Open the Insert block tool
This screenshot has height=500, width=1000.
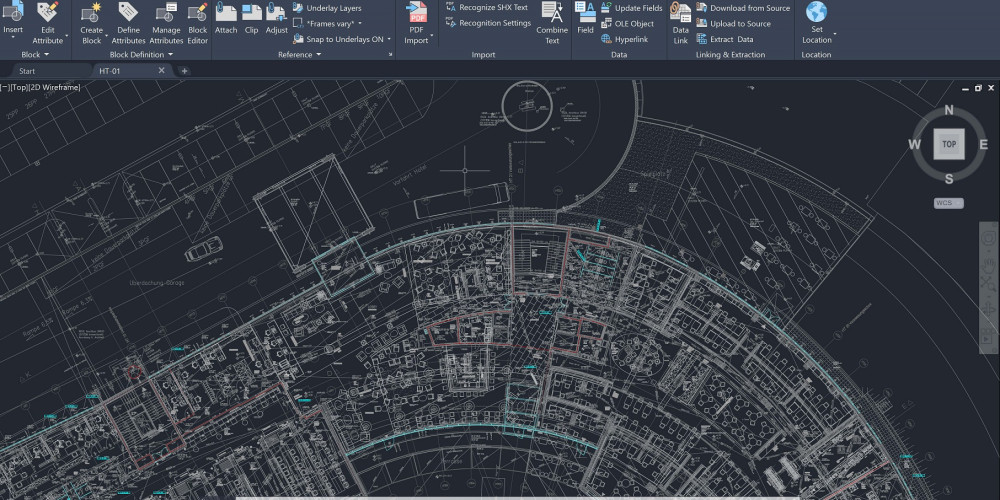(x=13, y=18)
